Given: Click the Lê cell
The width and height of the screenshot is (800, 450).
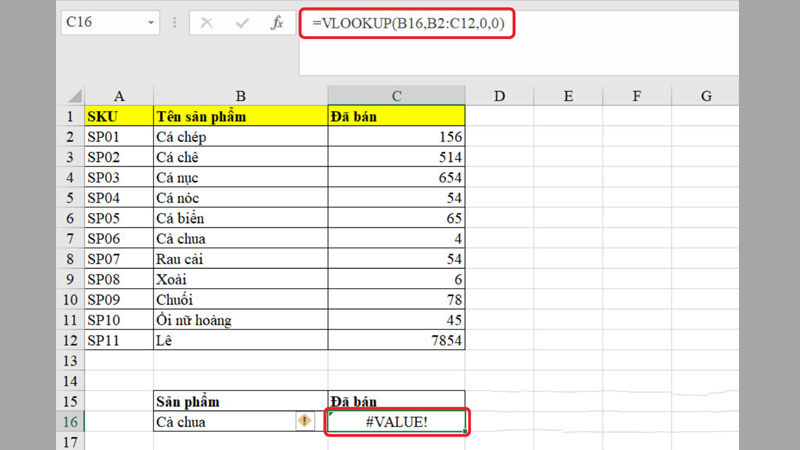Looking at the screenshot, I should [x=240, y=340].
